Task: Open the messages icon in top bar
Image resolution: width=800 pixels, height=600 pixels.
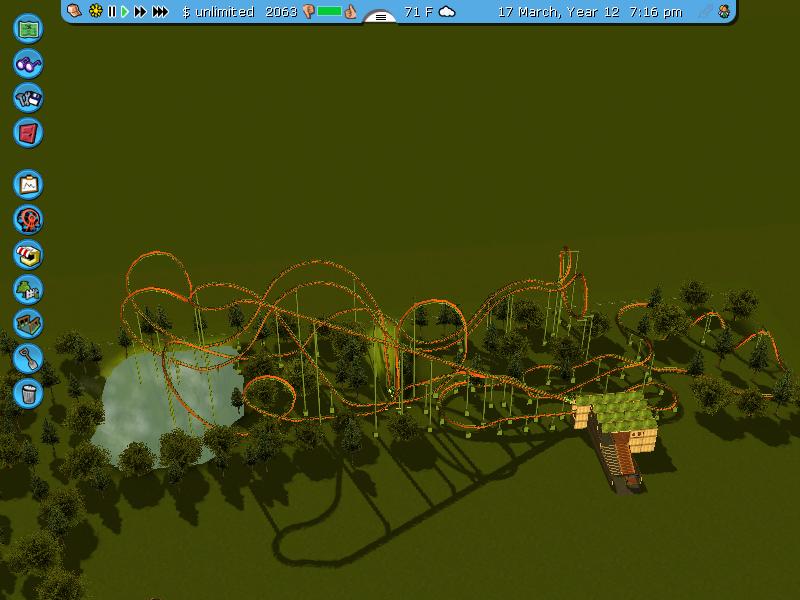Action: 74,11
